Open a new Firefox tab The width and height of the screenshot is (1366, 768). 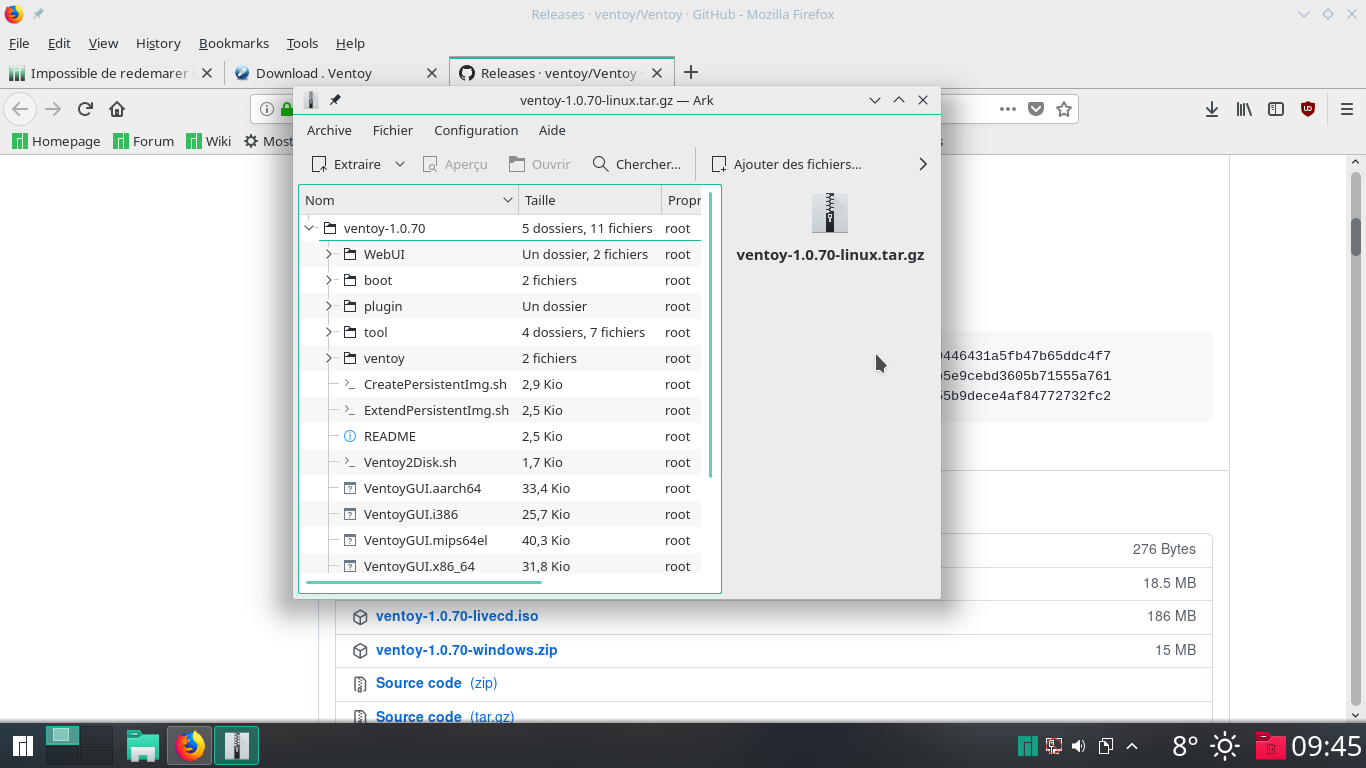690,72
